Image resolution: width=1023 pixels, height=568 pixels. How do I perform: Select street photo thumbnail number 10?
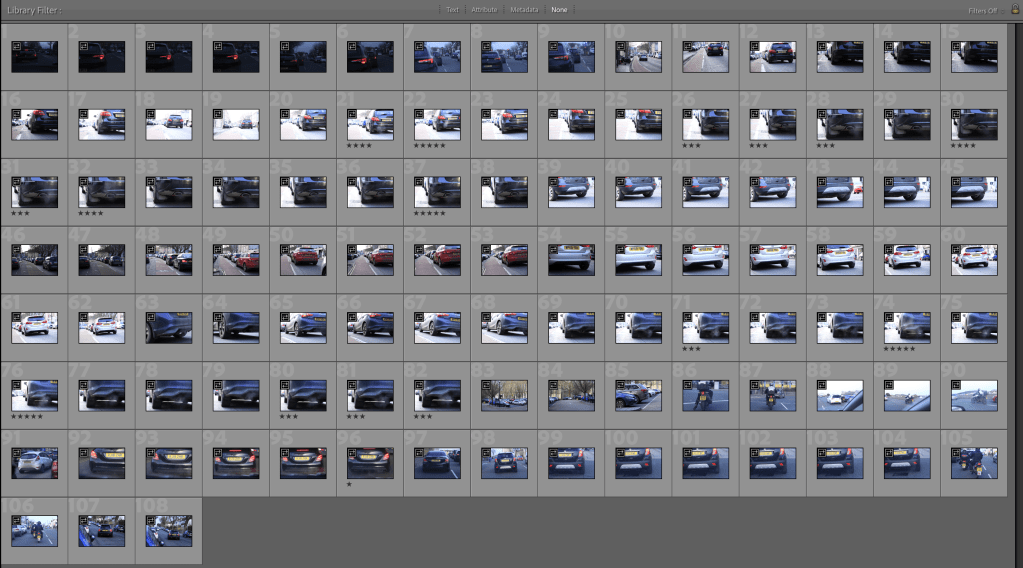(639, 58)
